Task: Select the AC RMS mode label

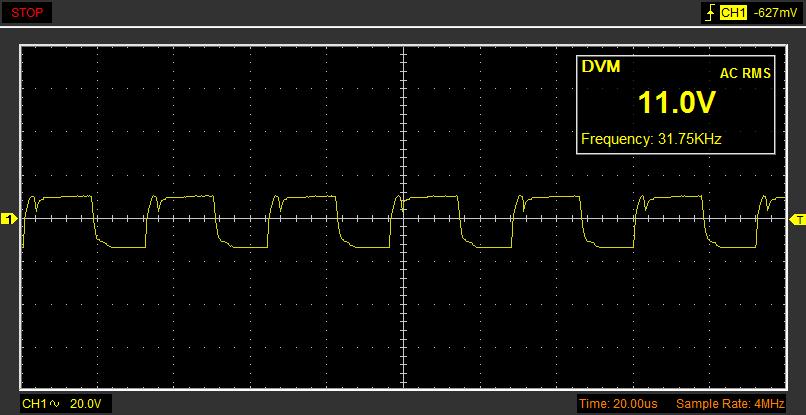Action: click(x=744, y=73)
